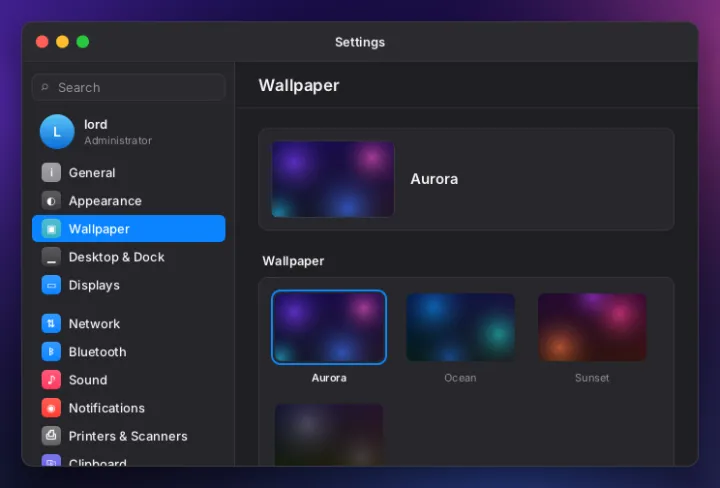
Task: Click the current Aurora preview image
Action: point(333,179)
